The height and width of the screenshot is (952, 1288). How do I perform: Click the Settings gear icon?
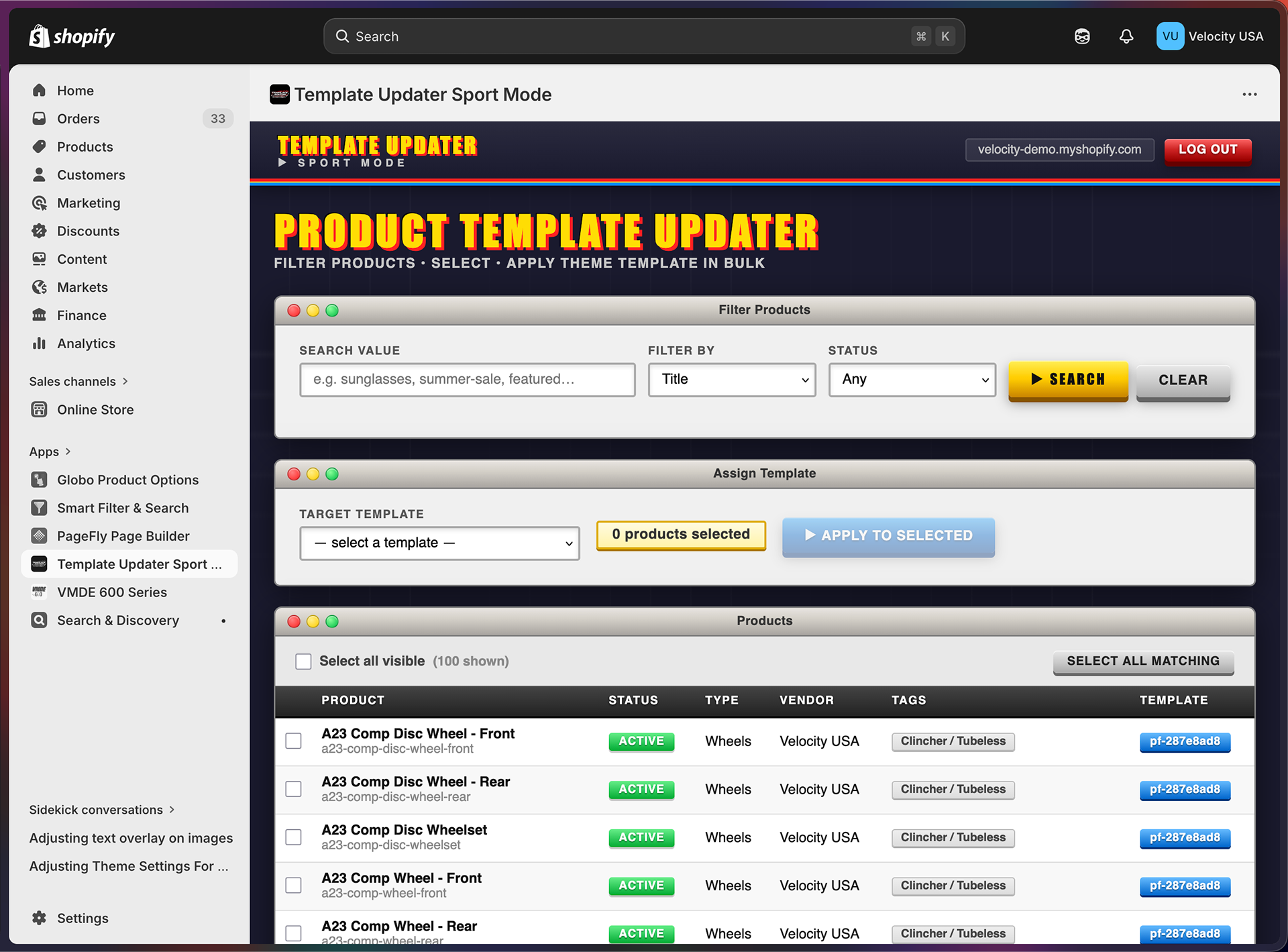click(40, 918)
